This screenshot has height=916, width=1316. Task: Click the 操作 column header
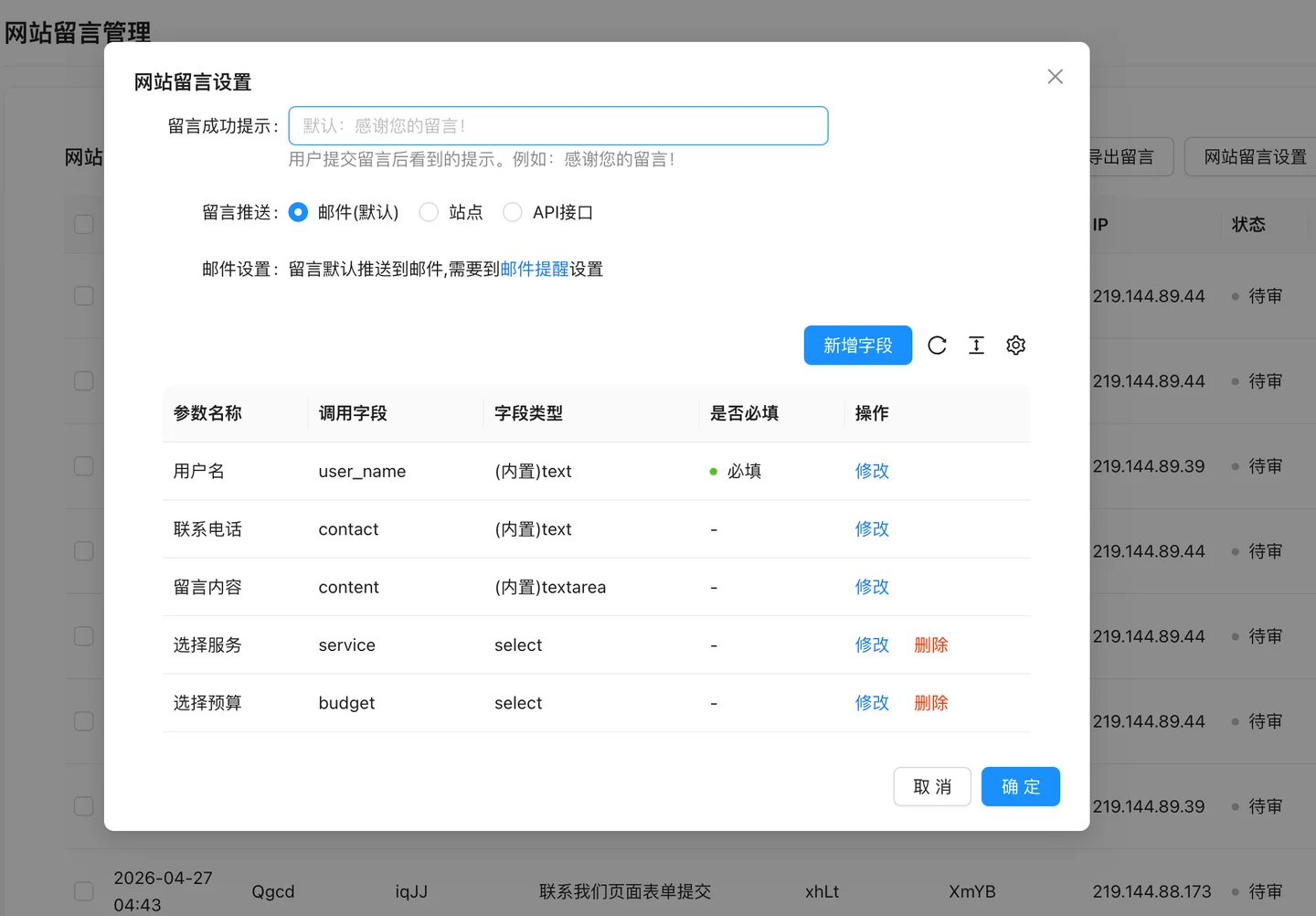[872, 413]
